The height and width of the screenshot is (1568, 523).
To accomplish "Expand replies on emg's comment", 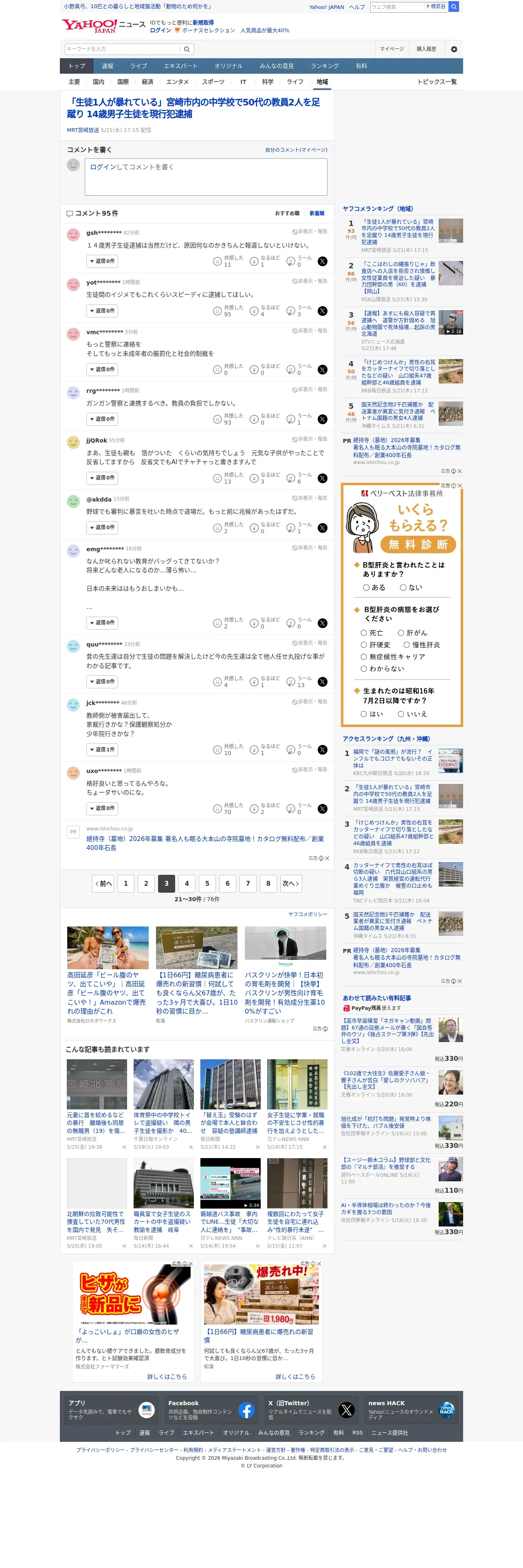I will coord(102,623).
